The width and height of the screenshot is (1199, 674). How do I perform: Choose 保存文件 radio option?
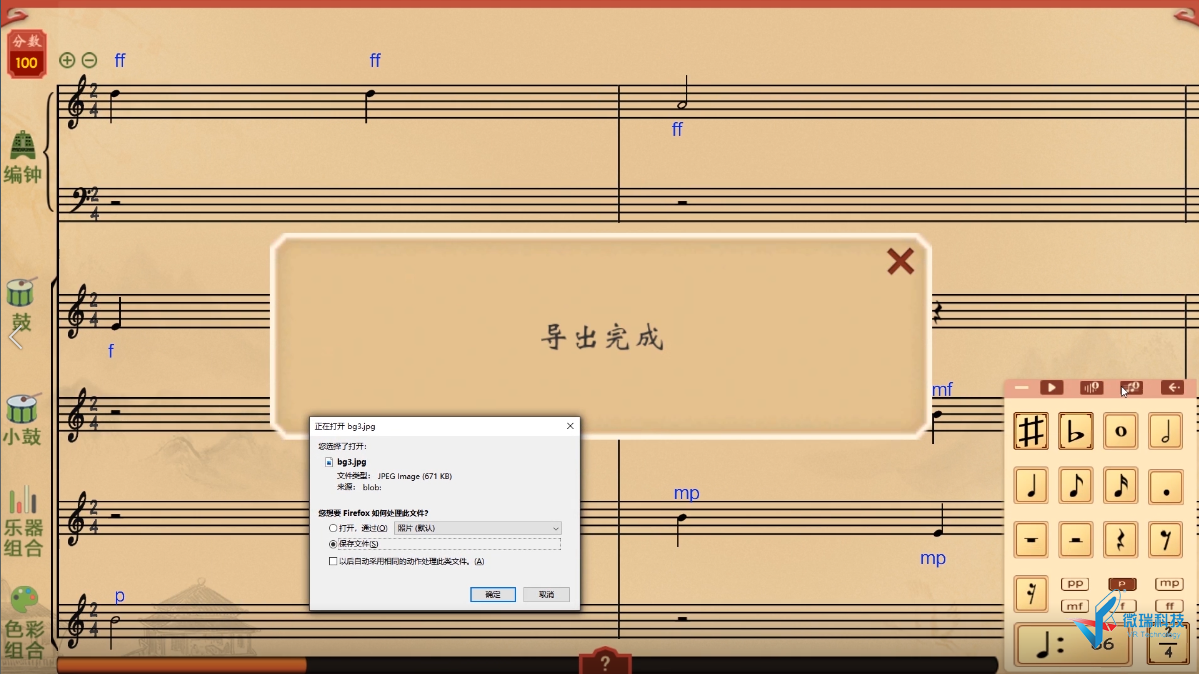coord(333,544)
